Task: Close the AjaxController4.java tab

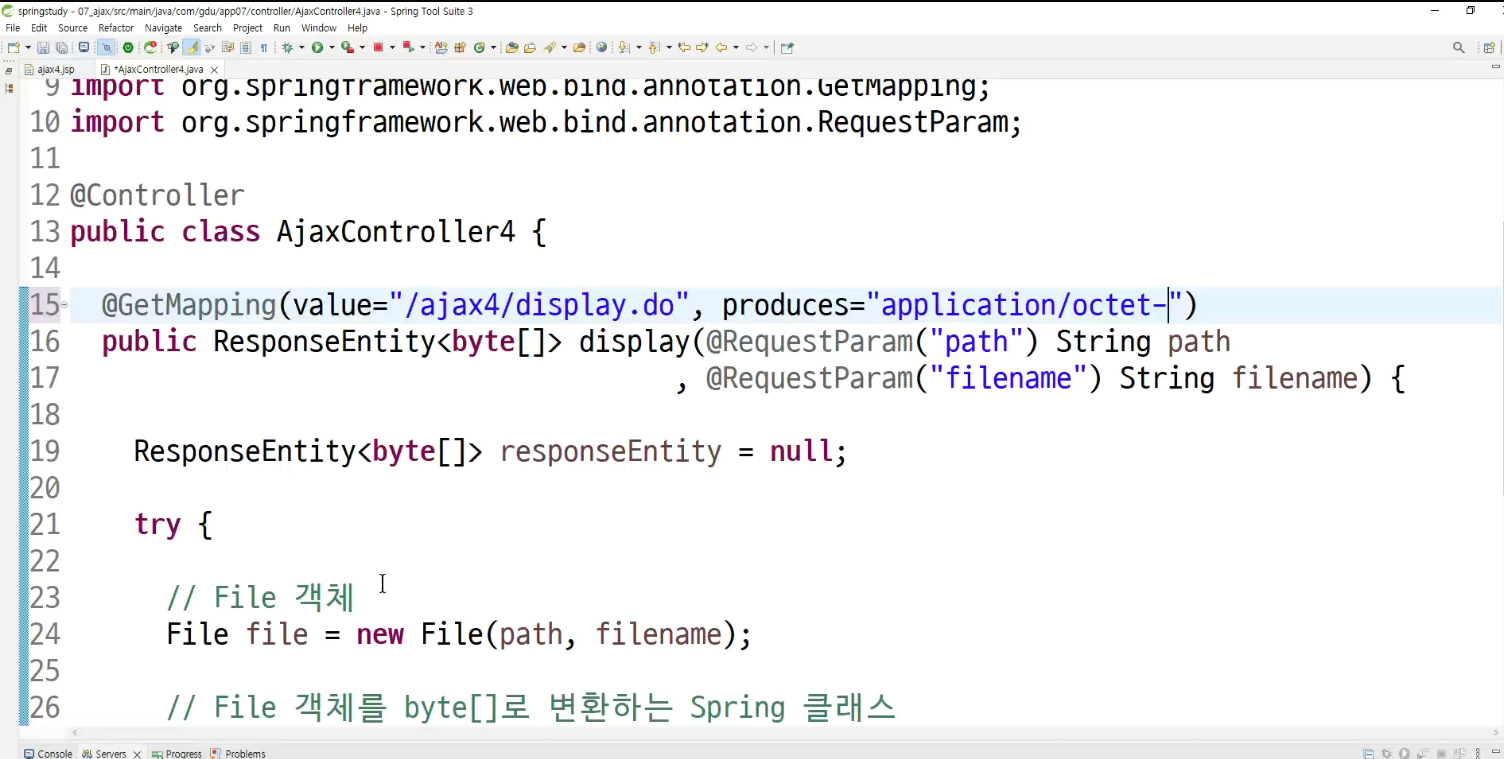Action: tap(214, 70)
